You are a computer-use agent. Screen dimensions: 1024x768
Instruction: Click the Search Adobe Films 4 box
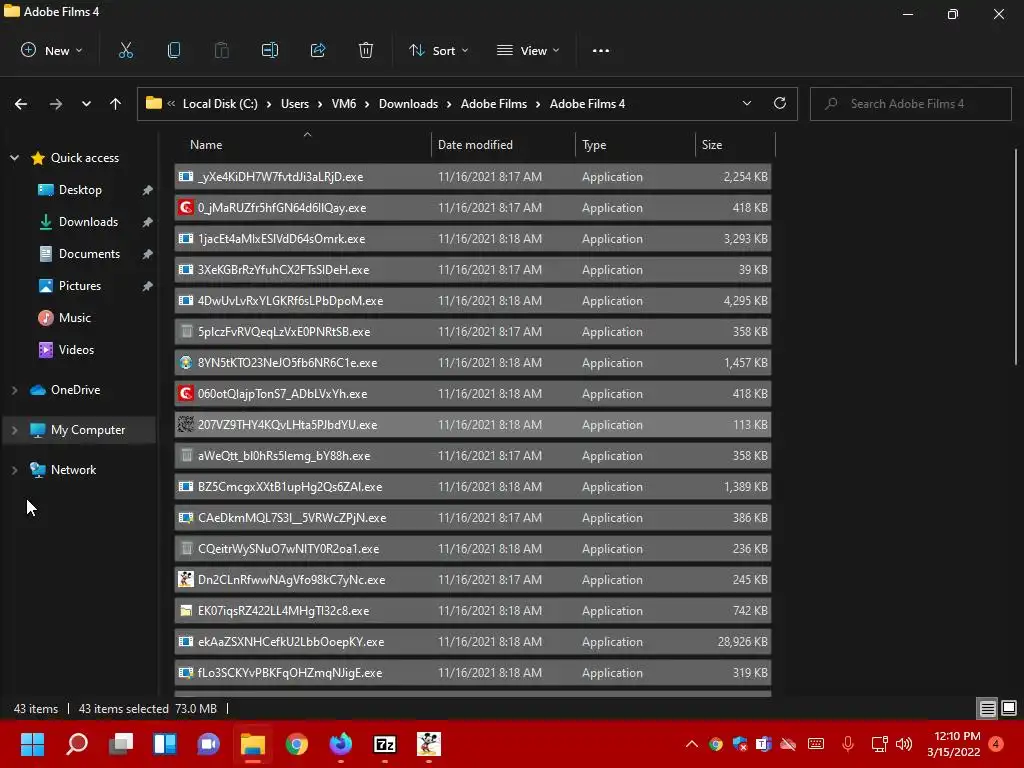pos(910,104)
